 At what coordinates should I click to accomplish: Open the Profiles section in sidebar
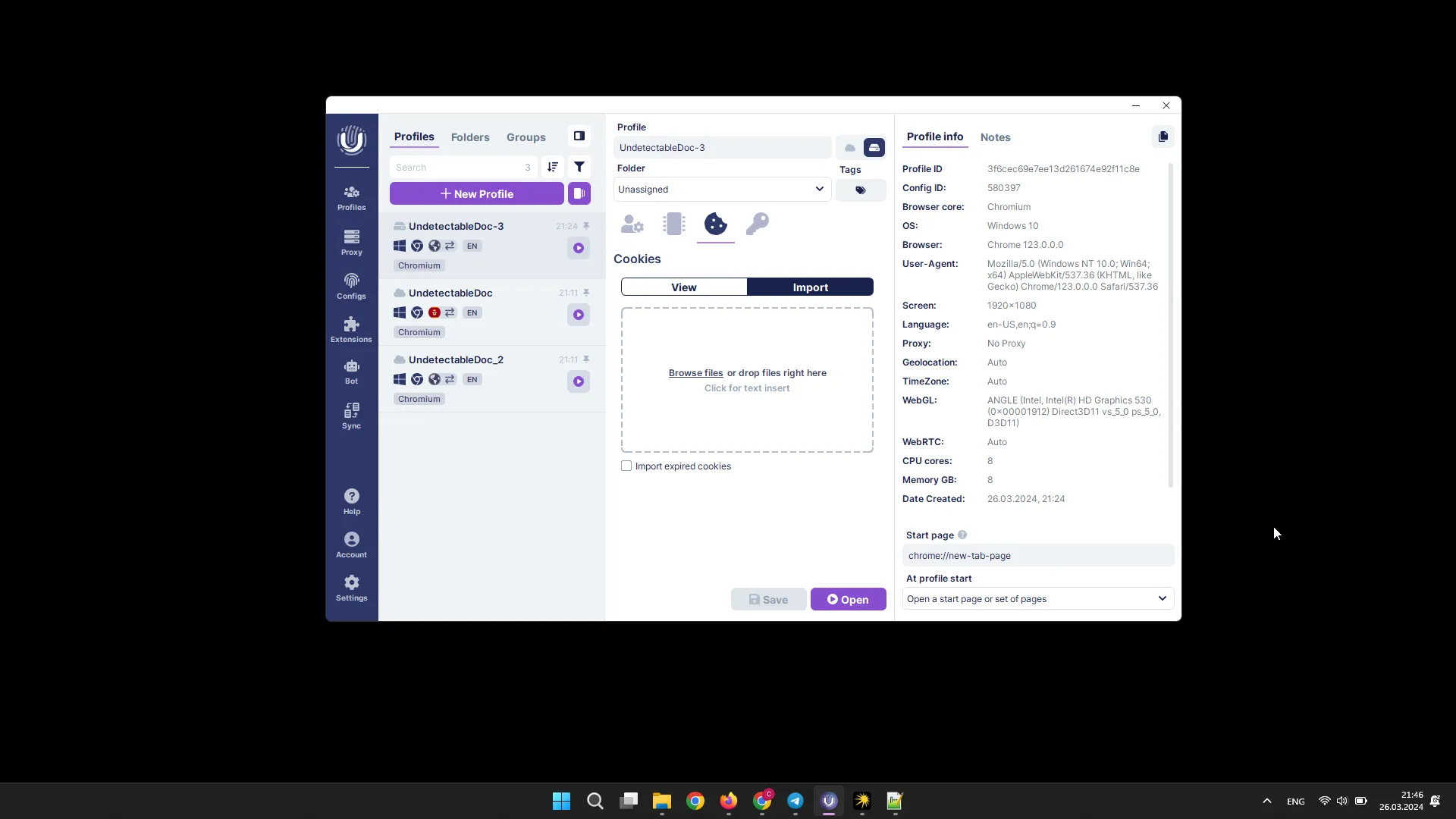tap(351, 198)
